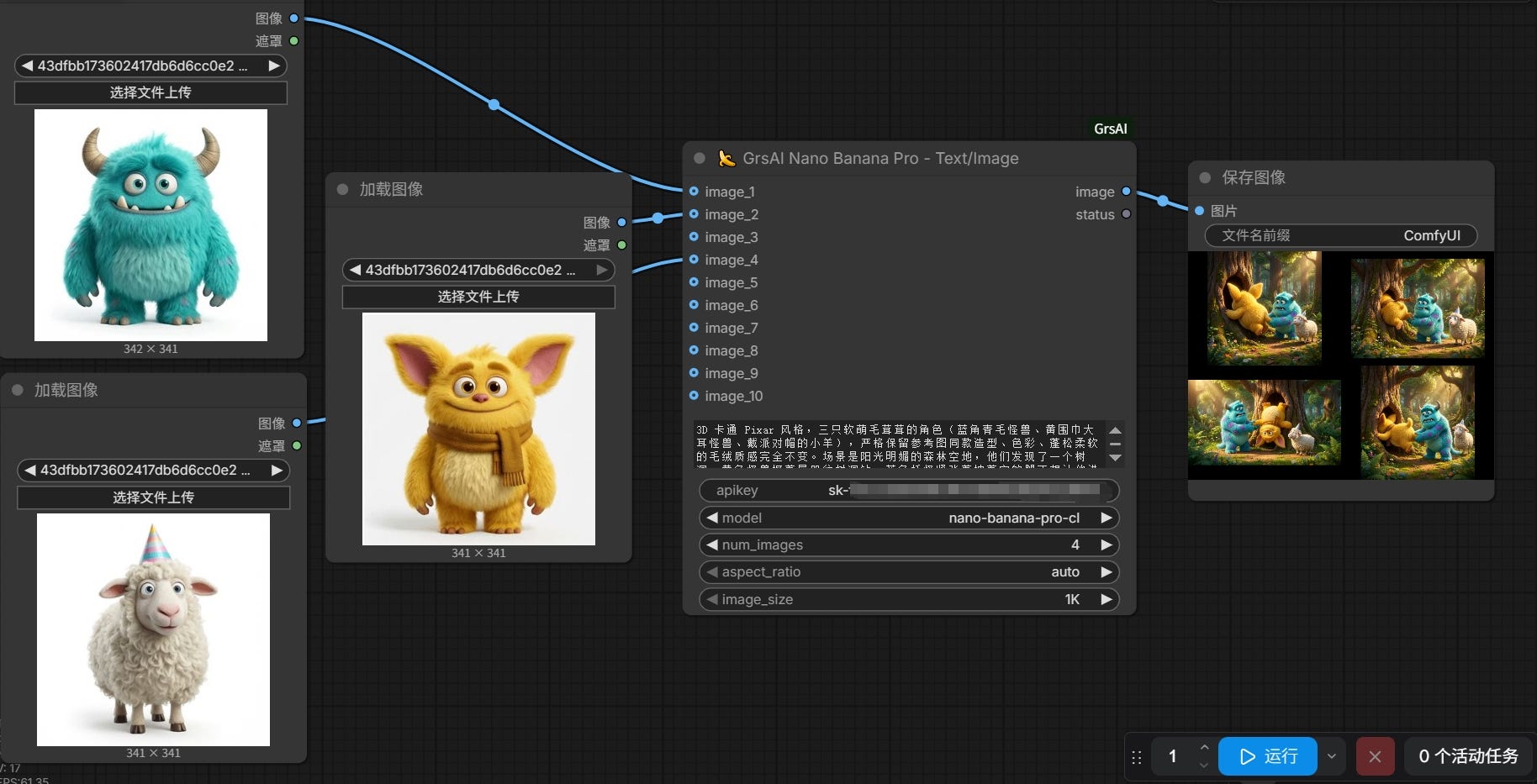Click the prompt scrollbar down arrow
1537x784 pixels.
coord(1115,458)
